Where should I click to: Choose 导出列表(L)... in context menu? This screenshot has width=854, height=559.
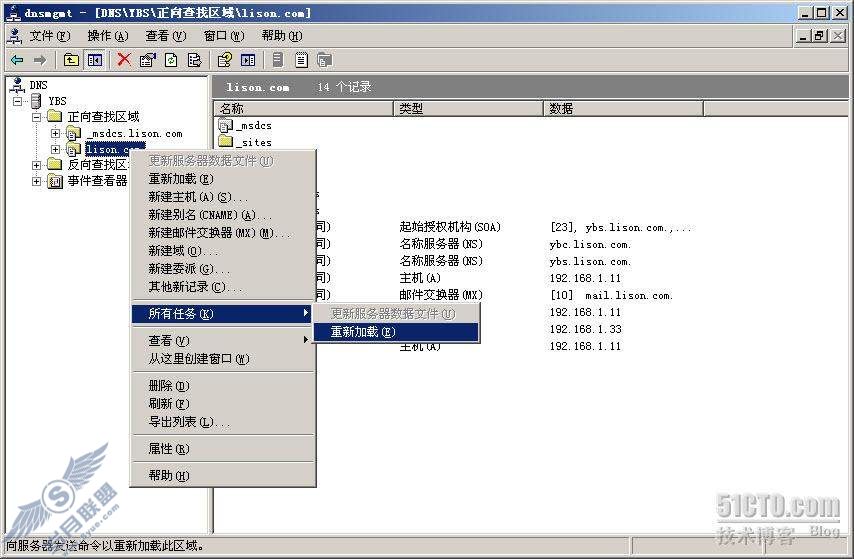222,422
